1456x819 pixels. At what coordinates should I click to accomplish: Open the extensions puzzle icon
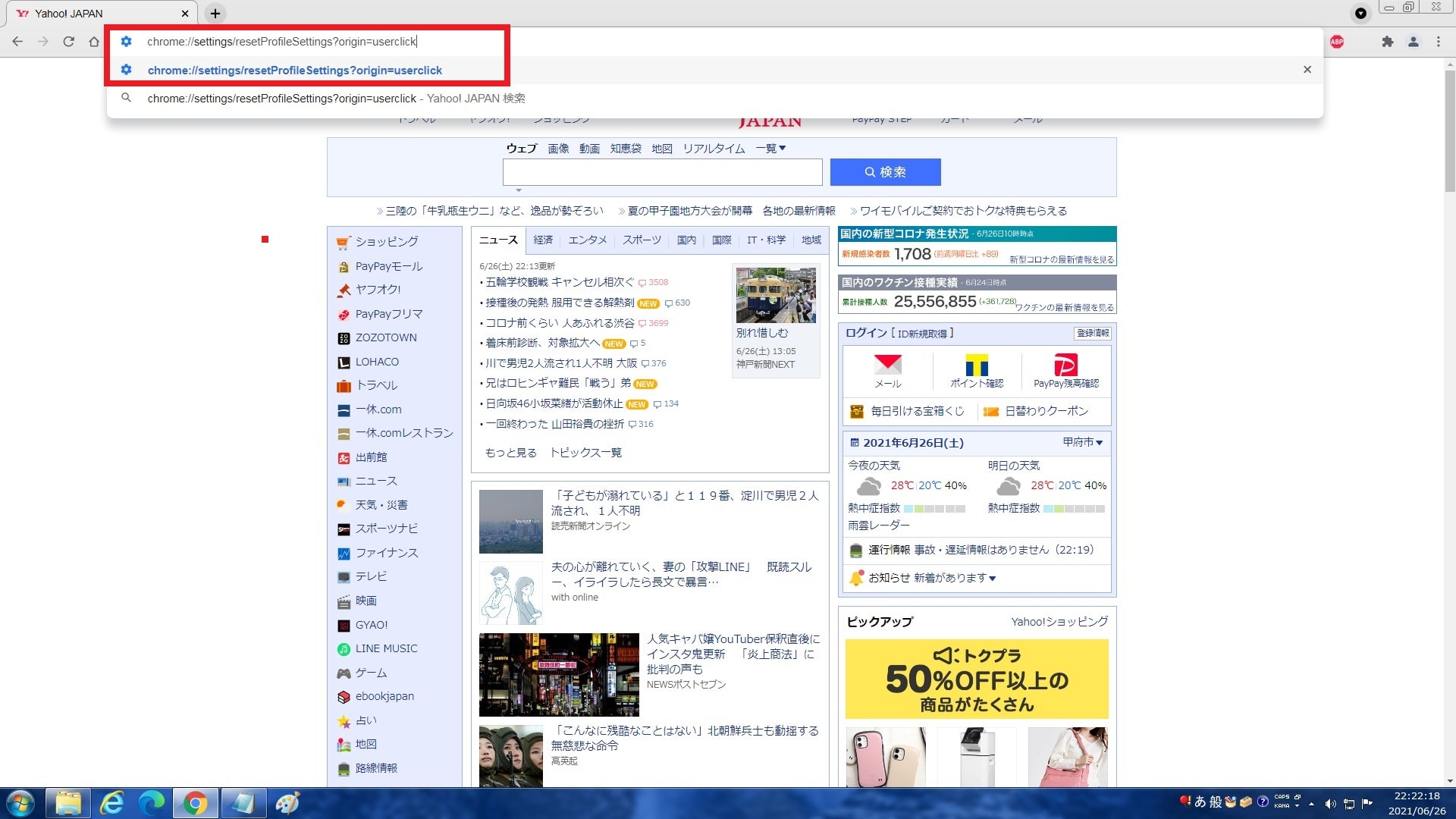click(x=1388, y=42)
